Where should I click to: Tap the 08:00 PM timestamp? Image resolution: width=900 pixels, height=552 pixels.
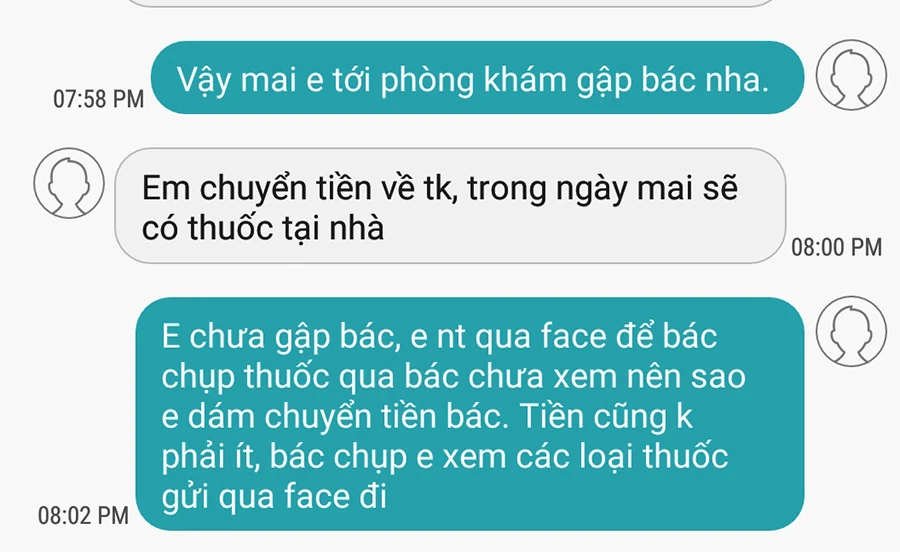836,247
